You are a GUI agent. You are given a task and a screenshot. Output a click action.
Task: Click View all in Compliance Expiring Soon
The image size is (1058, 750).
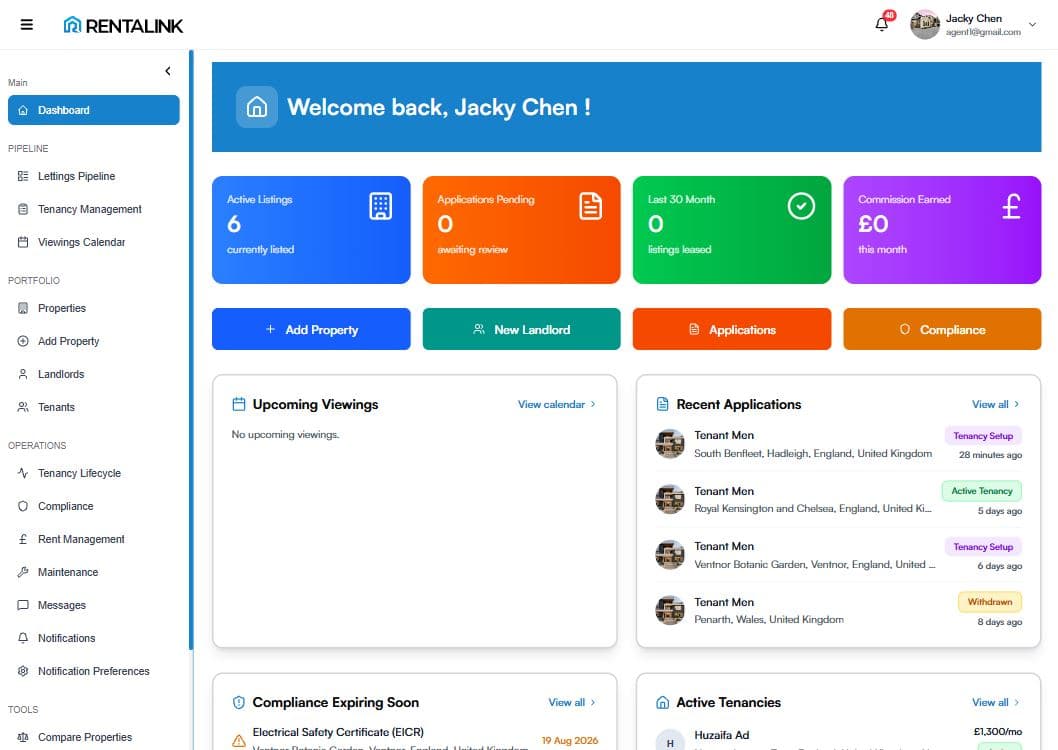click(x=572, y=703)
